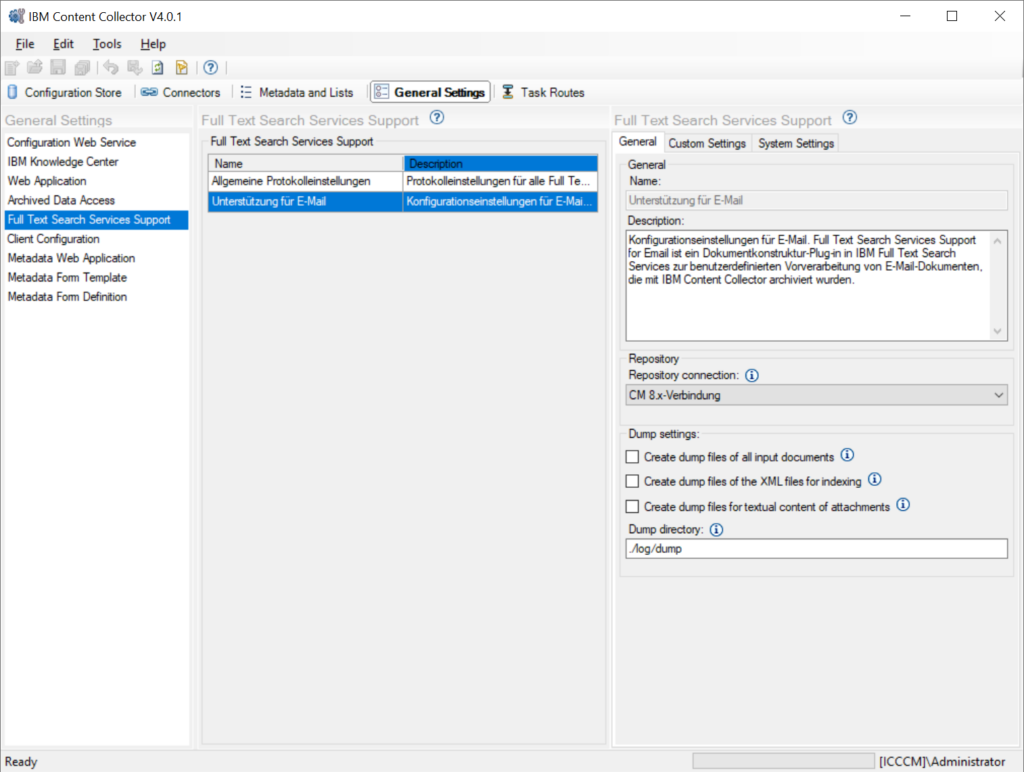
Task: Click the Konfigurationseinstellungen für E-Mai... cell
Action: pyautogui.click(x=500, y=201)
